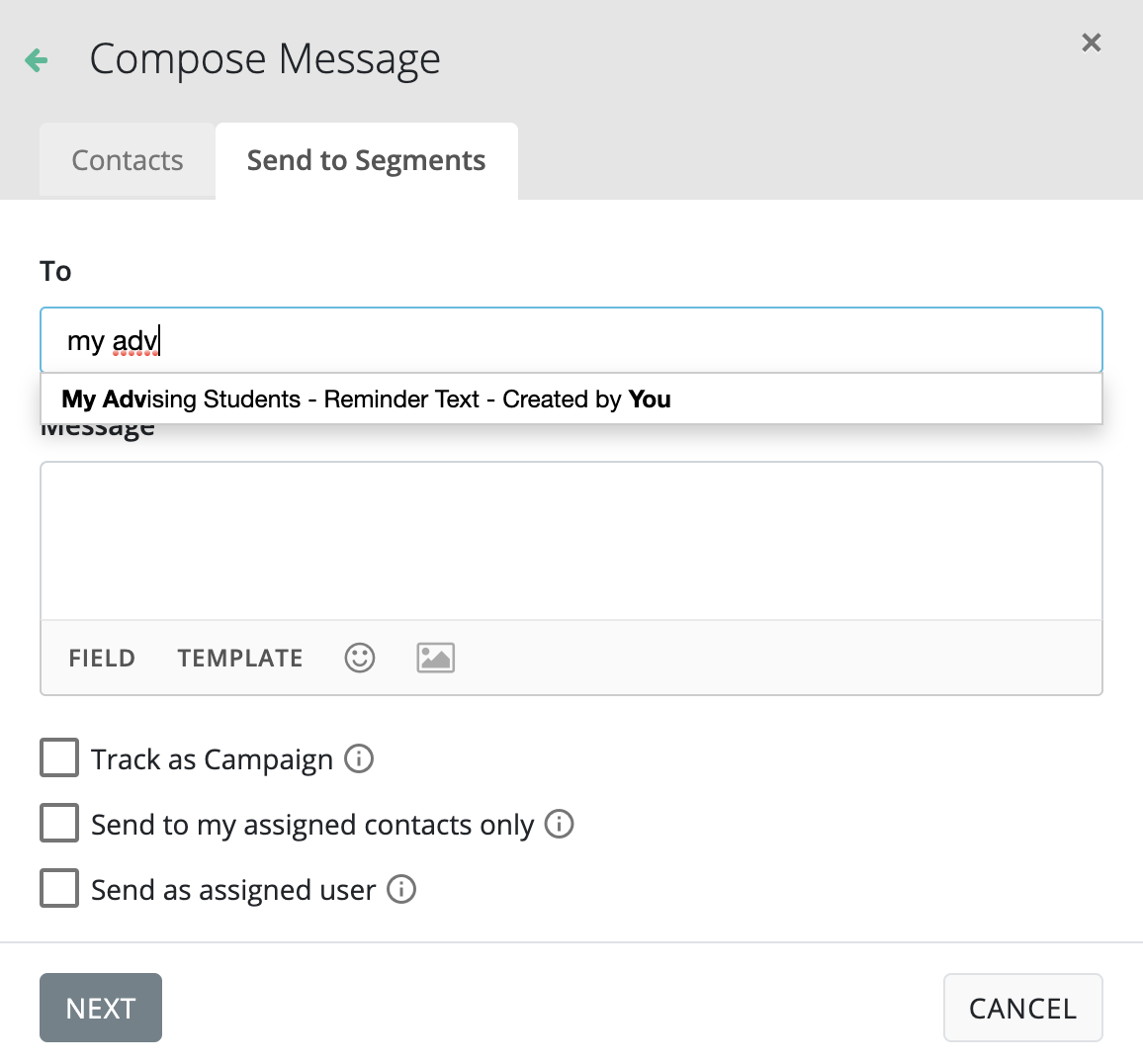
Task: Switch to the Contacts tab
Action: click(x=128, y=160)
